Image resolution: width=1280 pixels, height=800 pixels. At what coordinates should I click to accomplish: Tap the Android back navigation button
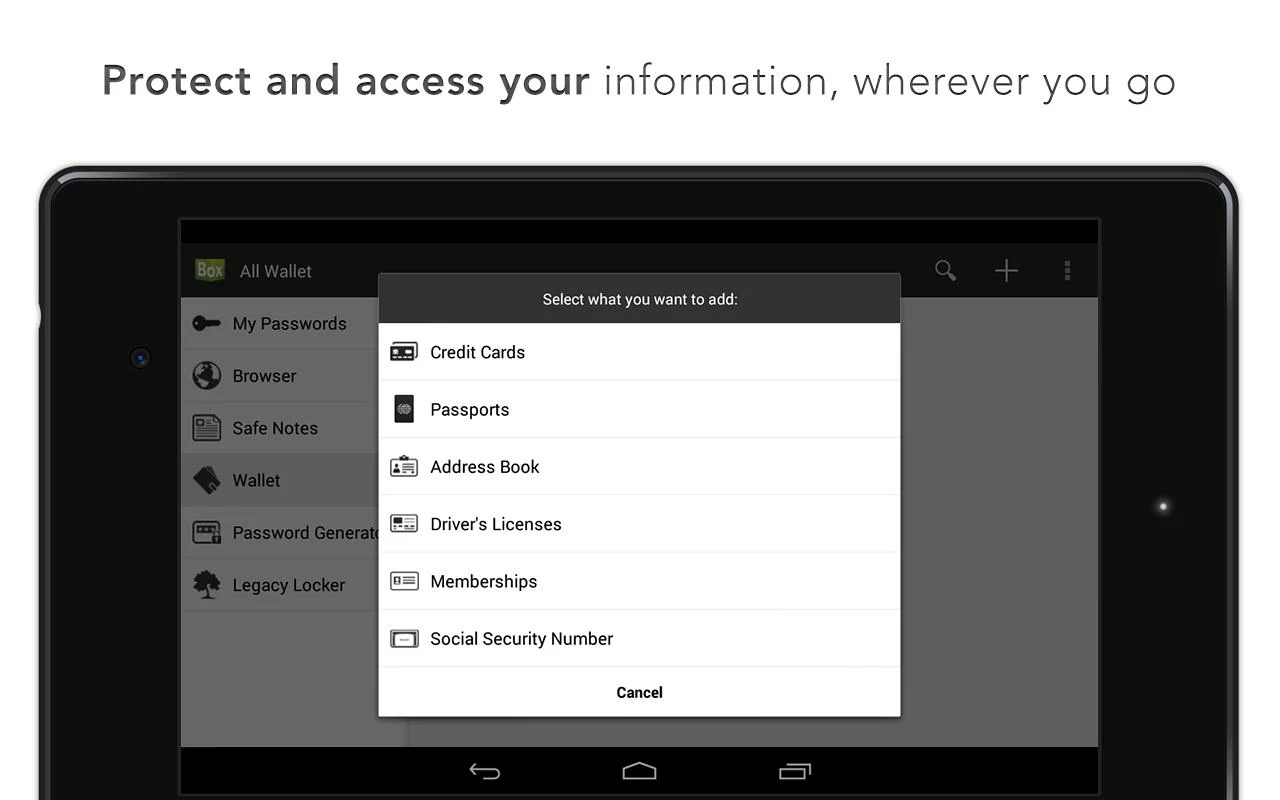click(x=485, y=771)
